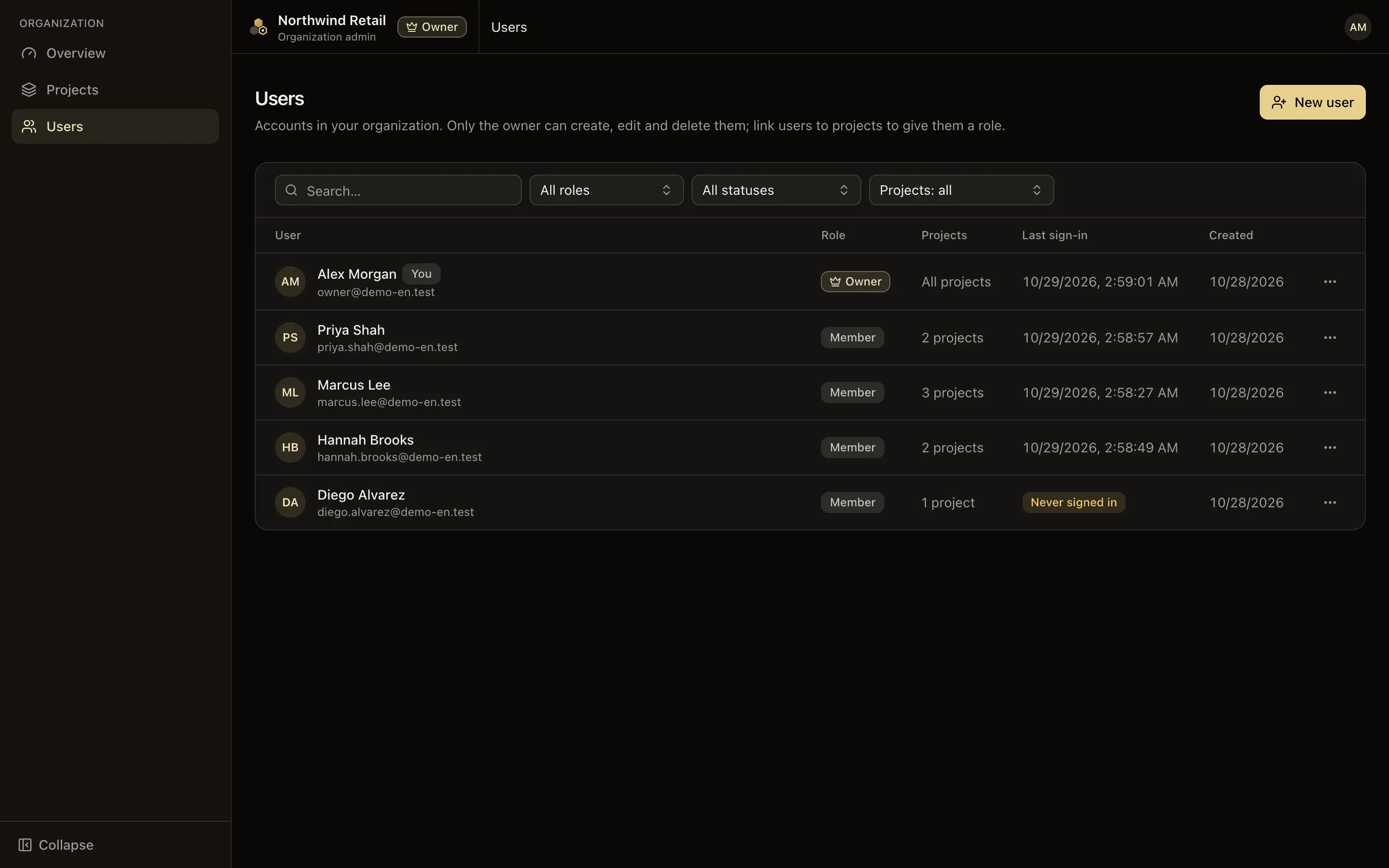Select Users in the sidebar
This screenshot has width=1389, height=868.
point(115,126)
